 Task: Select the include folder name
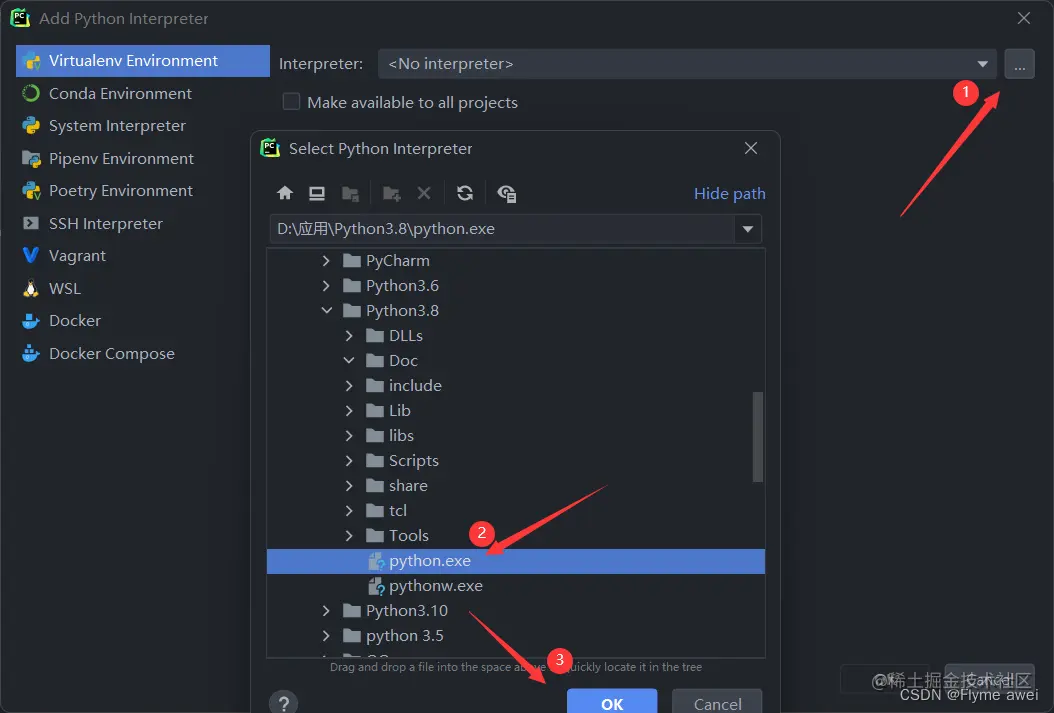(415, 386)
